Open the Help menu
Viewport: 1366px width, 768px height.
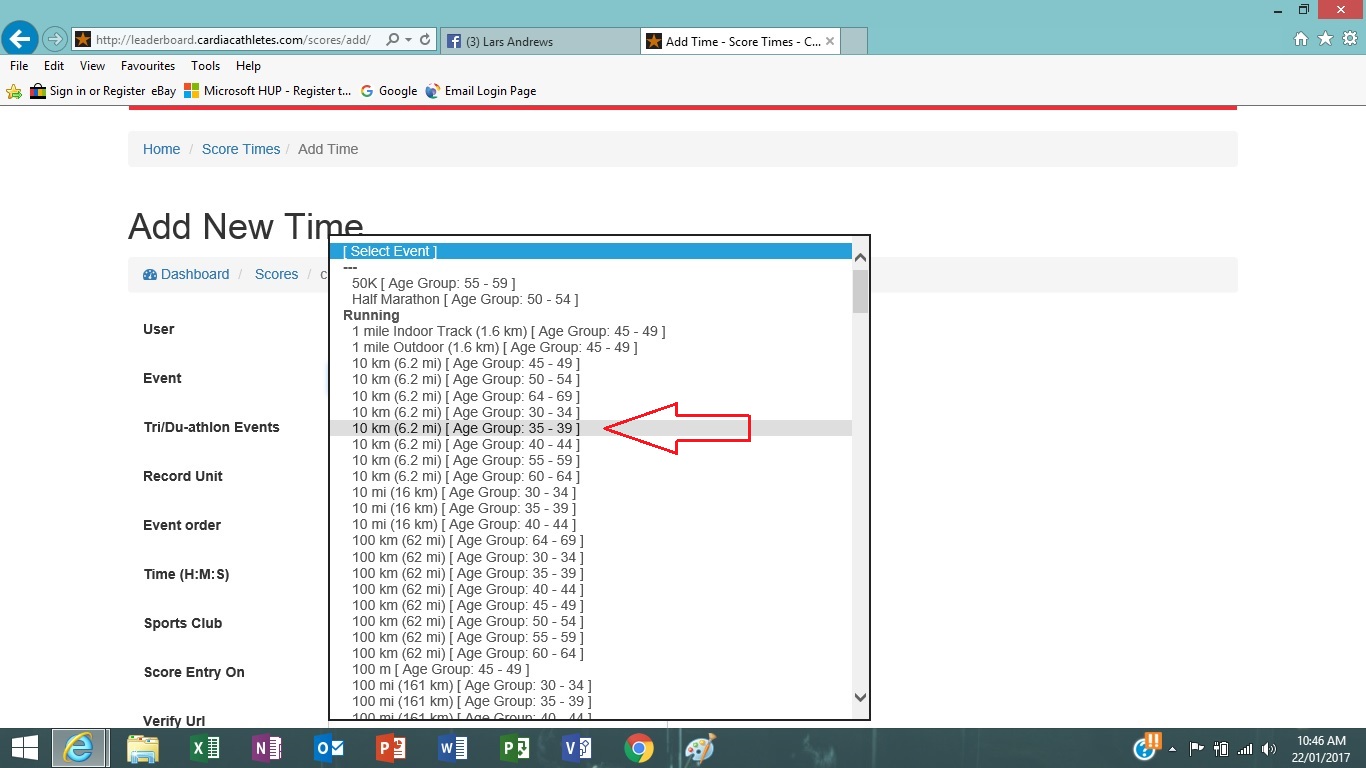[248, 66]
